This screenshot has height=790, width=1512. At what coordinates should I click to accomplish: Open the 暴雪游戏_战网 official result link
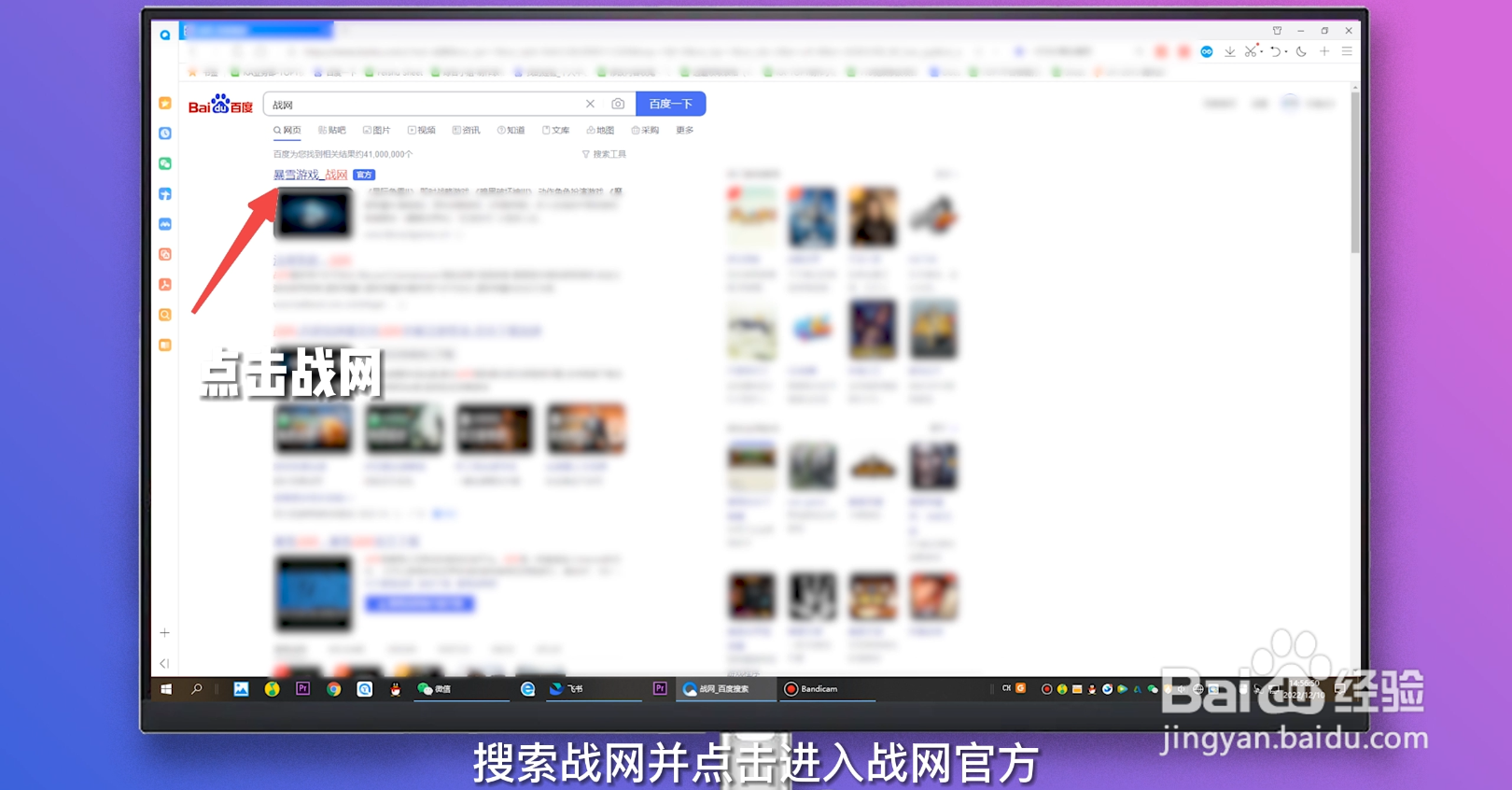point(311,175)
